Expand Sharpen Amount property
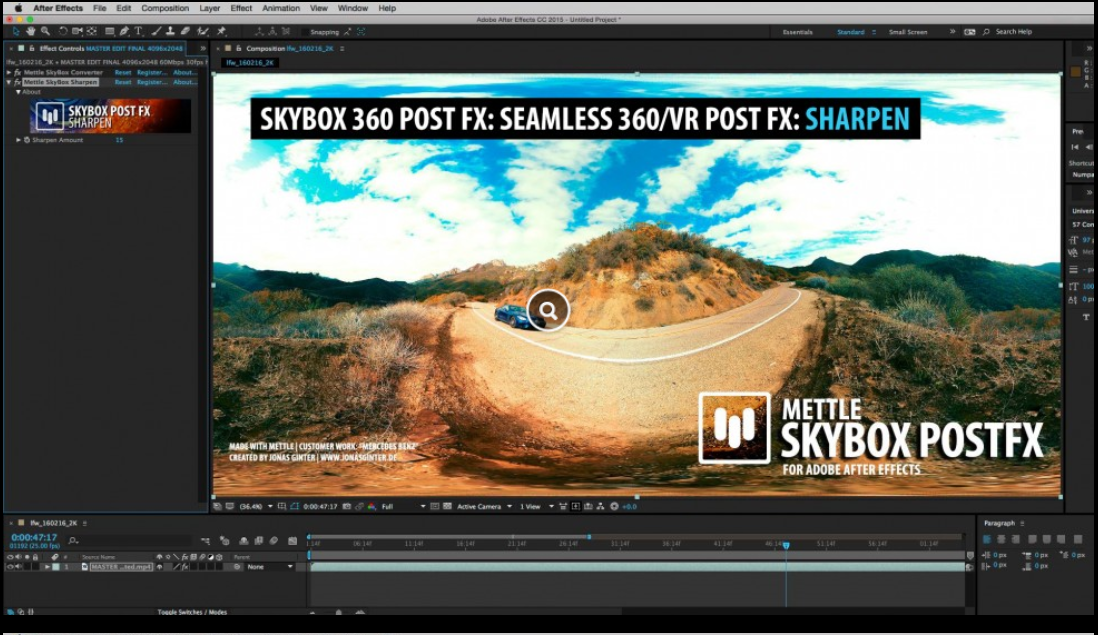 point(18,140)
